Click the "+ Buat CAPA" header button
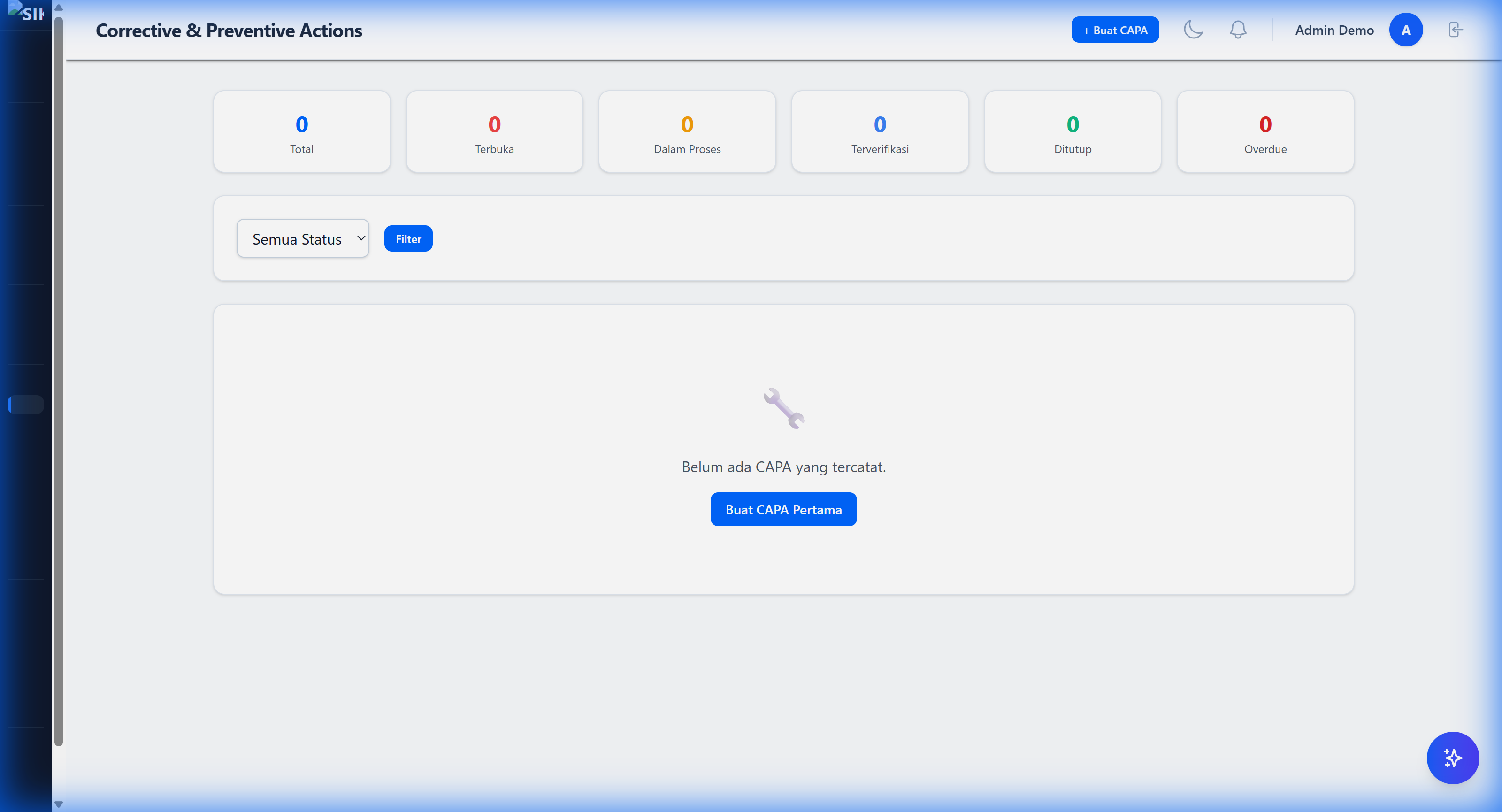Screen dimensions: 1502x812 [1115, 30]
